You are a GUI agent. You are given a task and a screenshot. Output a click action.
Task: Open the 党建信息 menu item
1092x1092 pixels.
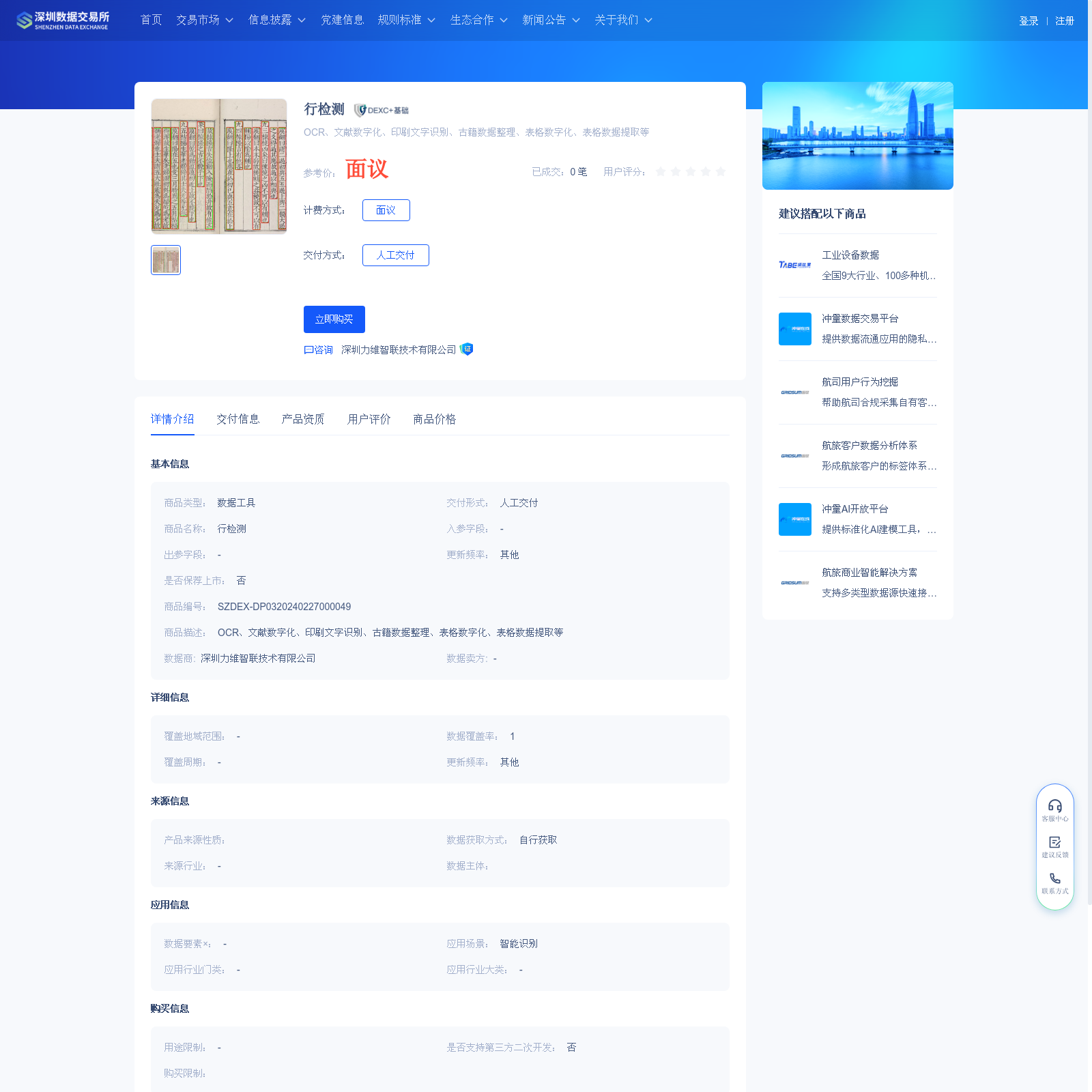[x=343, y=20]
